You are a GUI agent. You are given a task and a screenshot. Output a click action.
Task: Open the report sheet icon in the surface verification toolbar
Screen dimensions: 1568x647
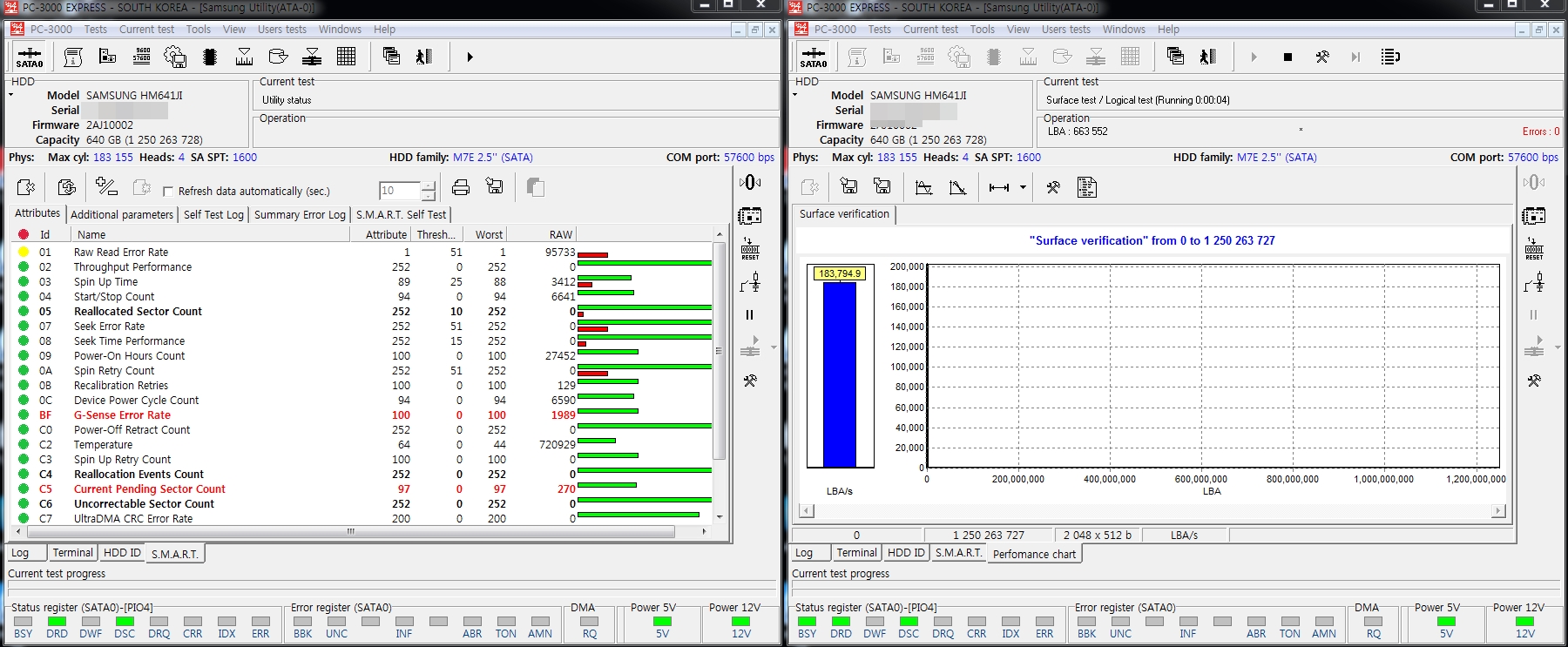[1086, 187]
